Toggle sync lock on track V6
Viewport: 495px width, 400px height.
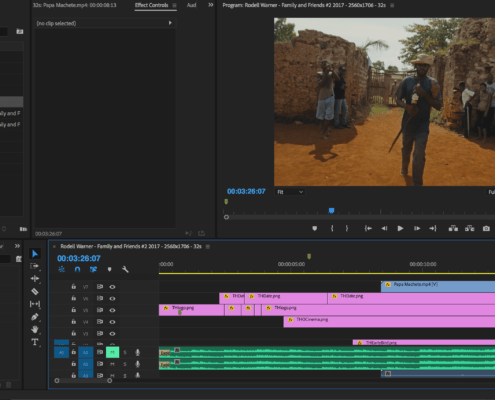100,298
